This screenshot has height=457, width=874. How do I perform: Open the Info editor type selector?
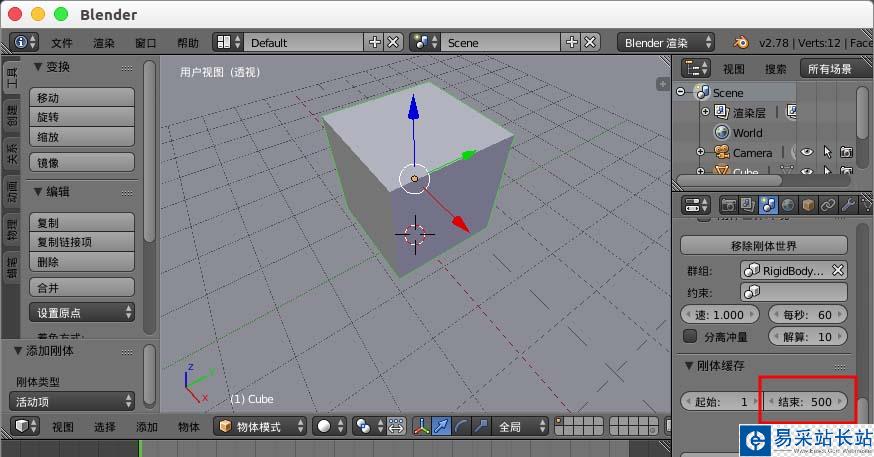coord(24,42)
